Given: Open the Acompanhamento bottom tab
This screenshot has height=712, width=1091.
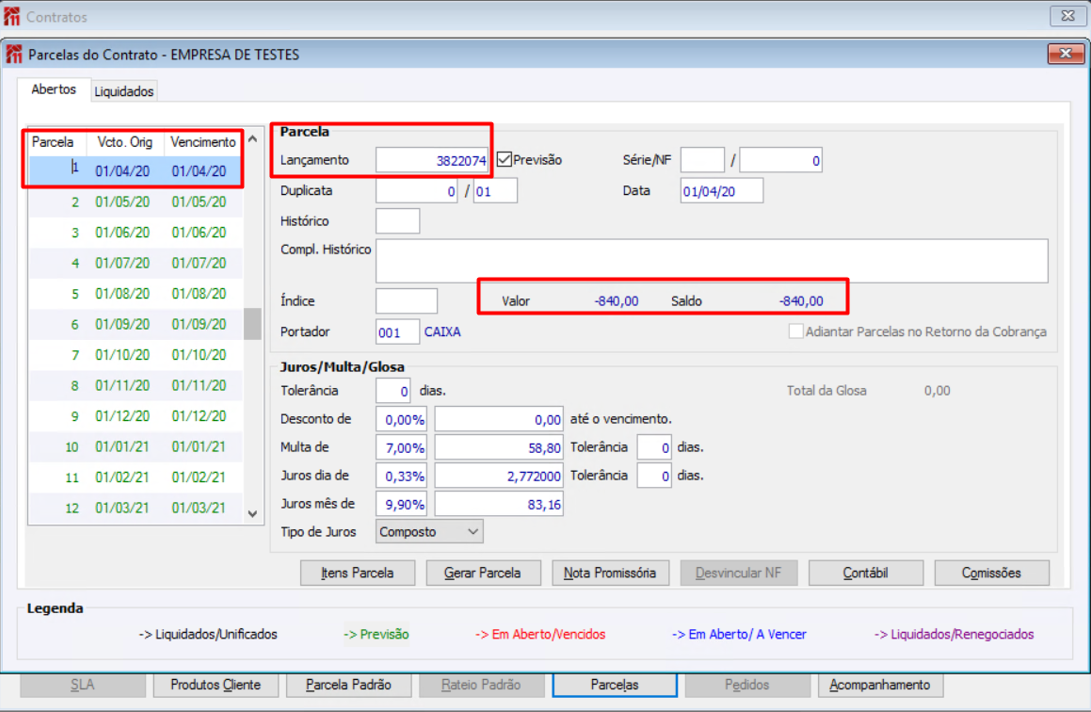Looking at the screenshot, I should point(880,685).
